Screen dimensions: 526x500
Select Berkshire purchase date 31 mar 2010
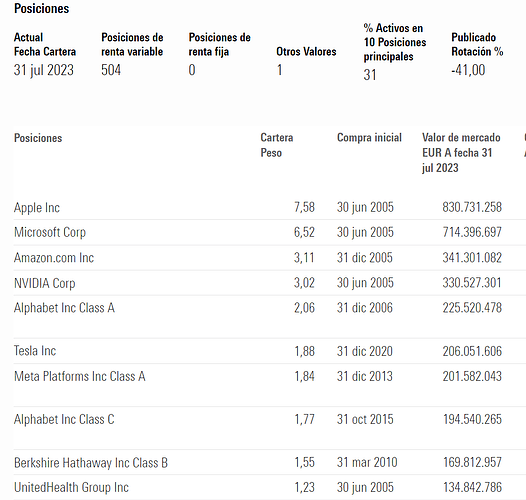pos(367,462)
